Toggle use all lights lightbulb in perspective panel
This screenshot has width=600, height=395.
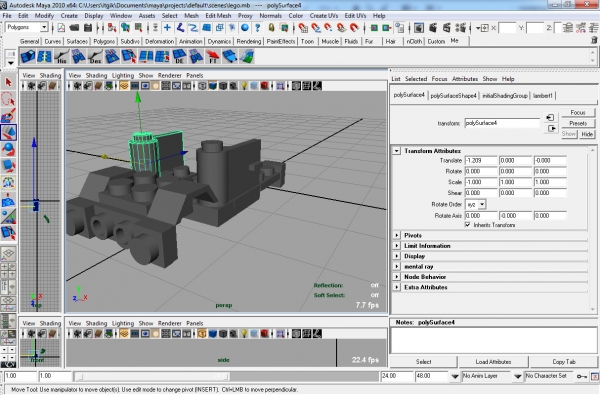click(x=244, y=86)
